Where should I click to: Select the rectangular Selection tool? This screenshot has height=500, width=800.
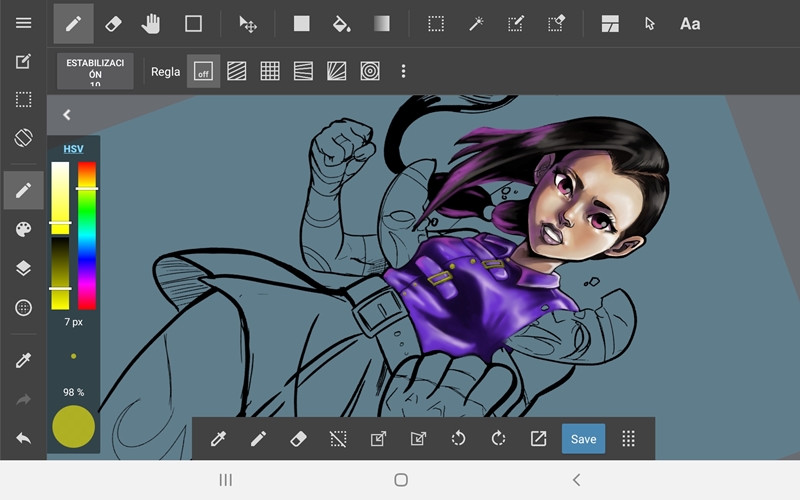pos(436,23)
